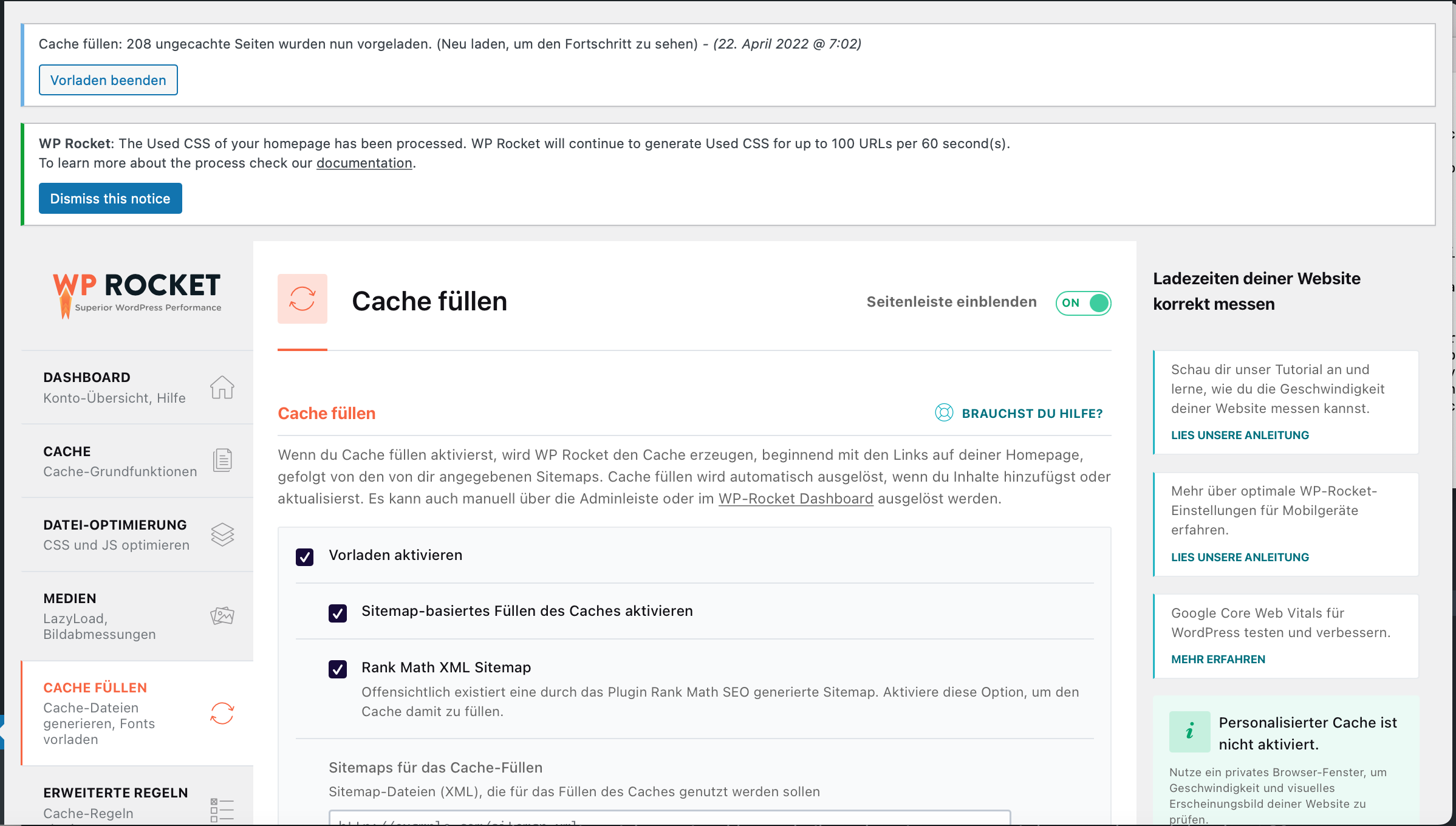1456x826 pixels.
Task: Click the green info icon in personalized cache box
Action: click(x=1189, y=732)
